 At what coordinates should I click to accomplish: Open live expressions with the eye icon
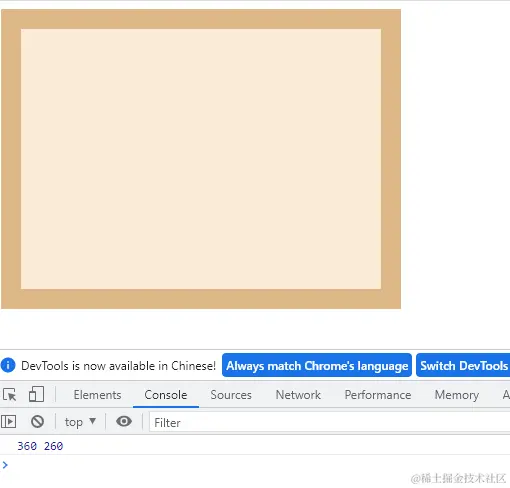pos(124,421)
